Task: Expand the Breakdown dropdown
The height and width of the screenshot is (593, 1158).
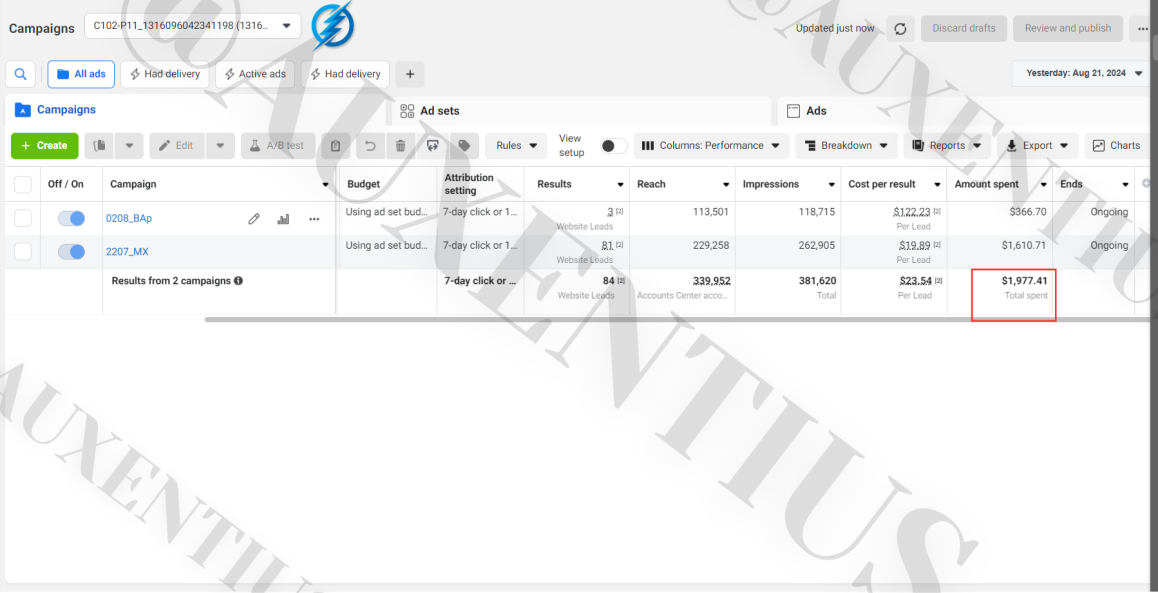Action: point(846,145)
